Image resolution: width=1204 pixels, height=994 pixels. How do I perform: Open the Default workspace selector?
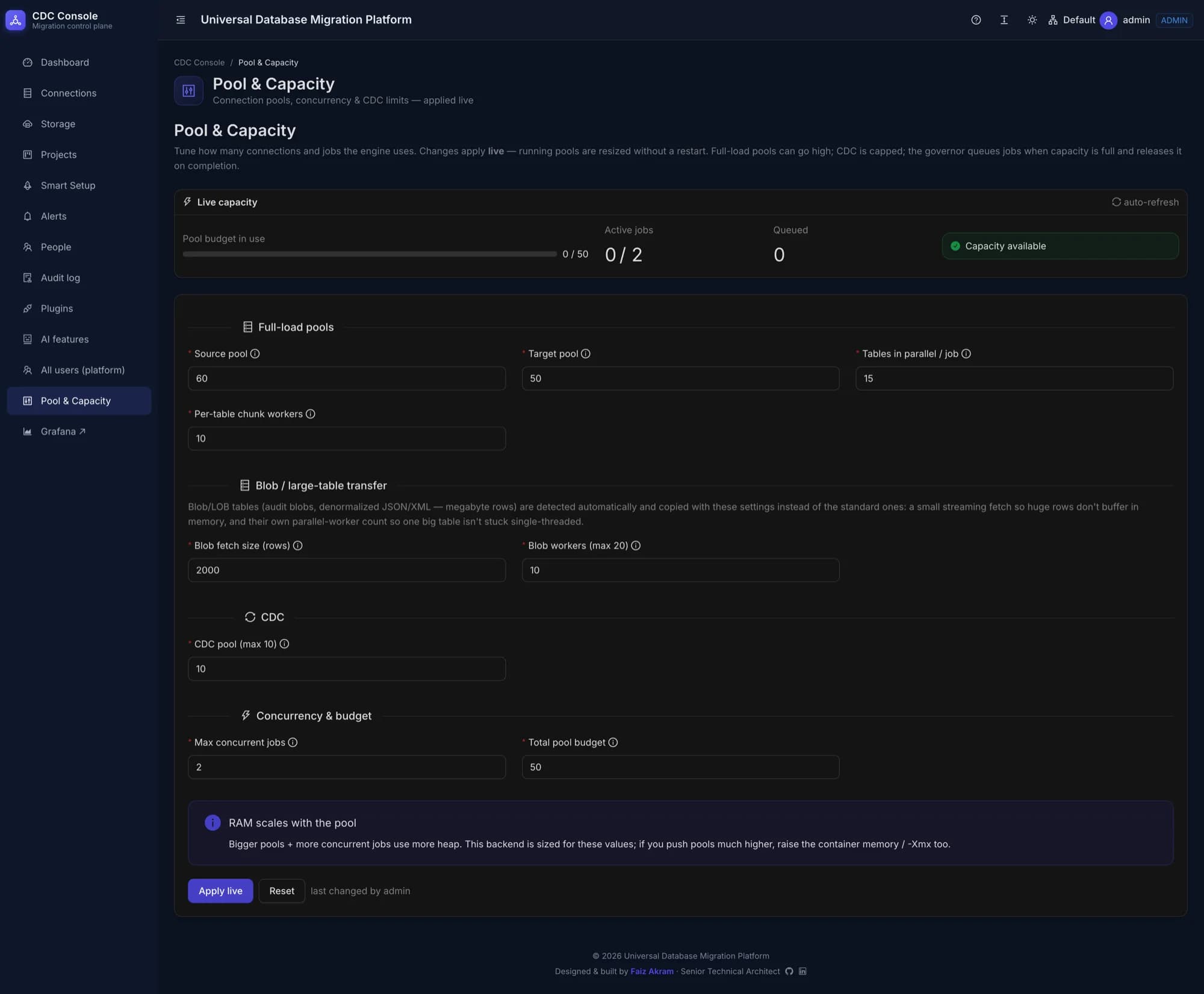[1072, 20]
